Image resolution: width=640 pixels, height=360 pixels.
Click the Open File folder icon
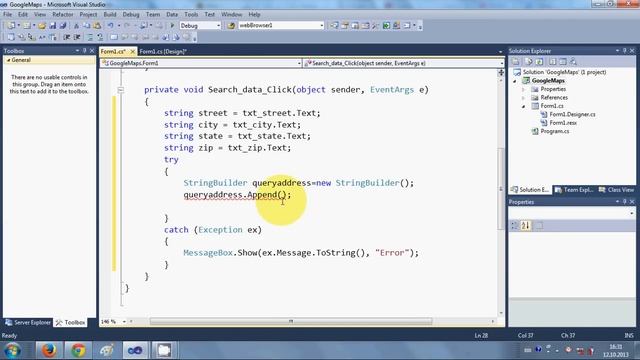42,26
